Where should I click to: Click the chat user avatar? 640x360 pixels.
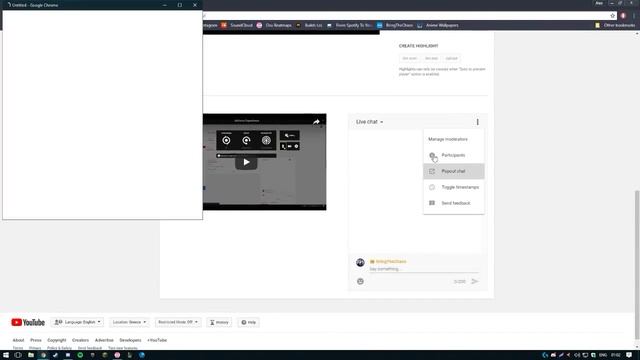point(360,262)
